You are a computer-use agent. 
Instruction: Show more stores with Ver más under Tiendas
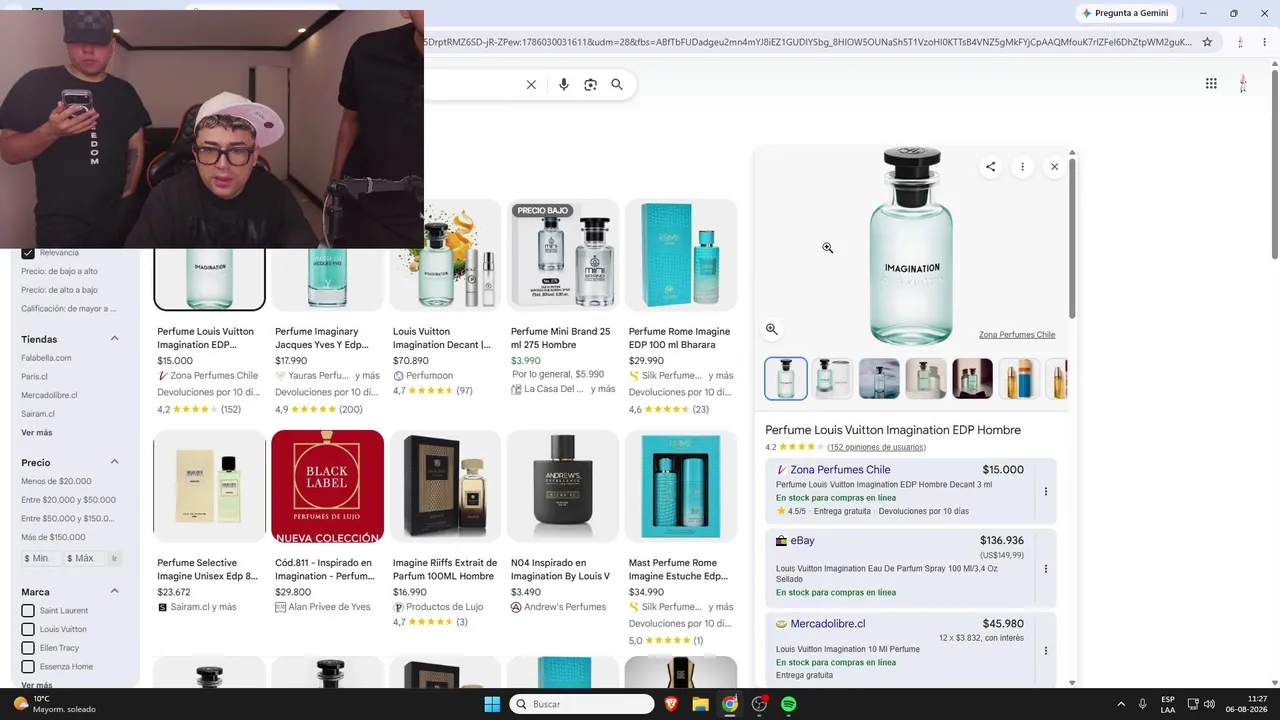coord(37,433)
